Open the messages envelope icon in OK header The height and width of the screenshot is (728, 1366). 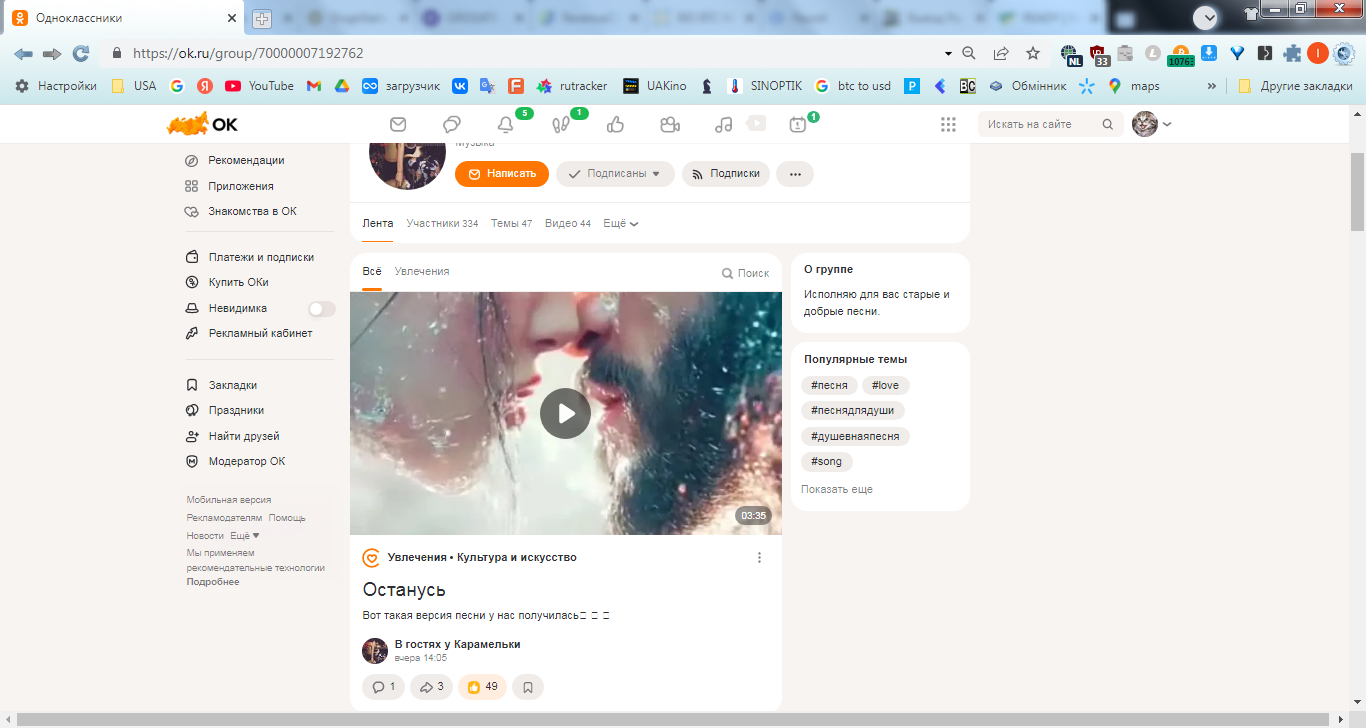[x=398, y=124]
